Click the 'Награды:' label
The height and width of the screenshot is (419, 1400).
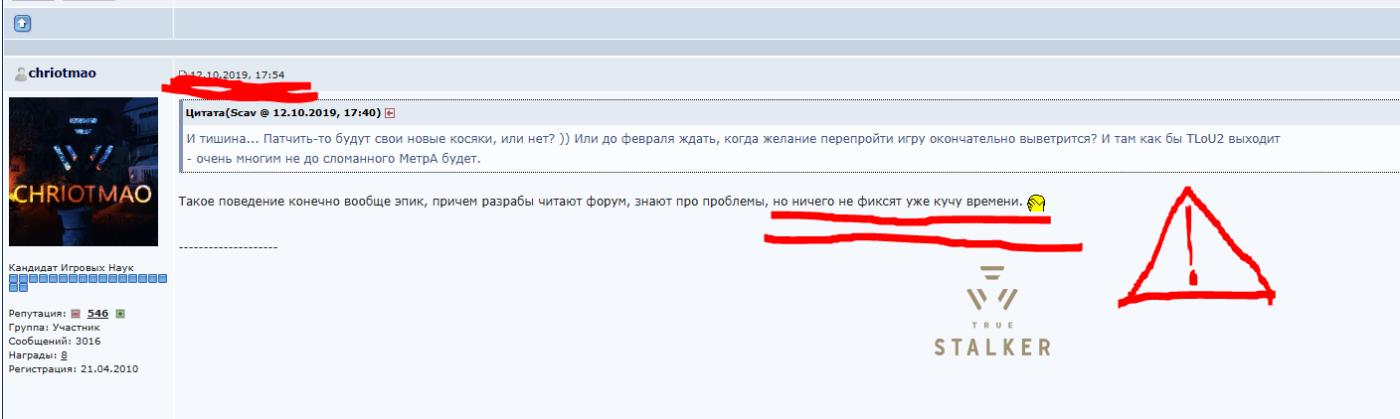tap(33, 355)
